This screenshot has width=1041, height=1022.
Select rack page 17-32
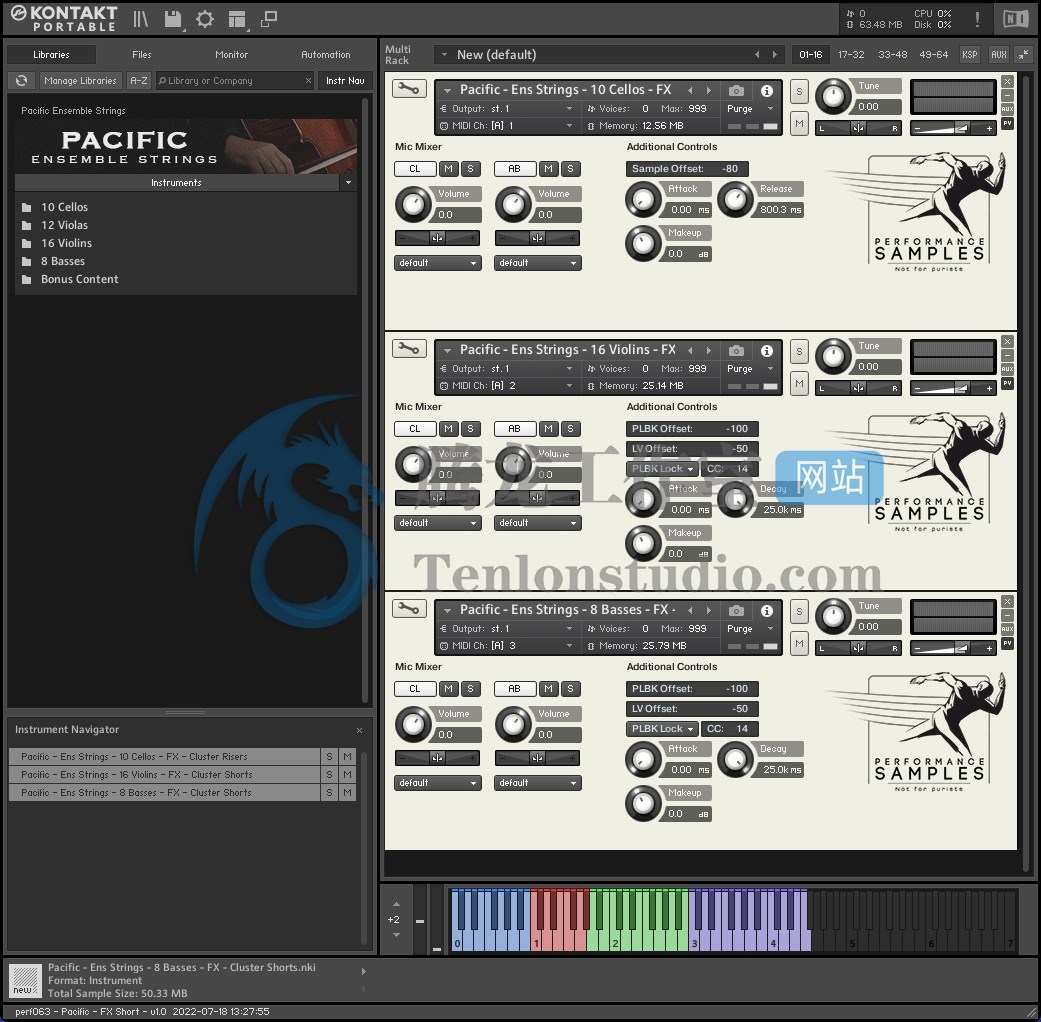(x=851, y=54)
